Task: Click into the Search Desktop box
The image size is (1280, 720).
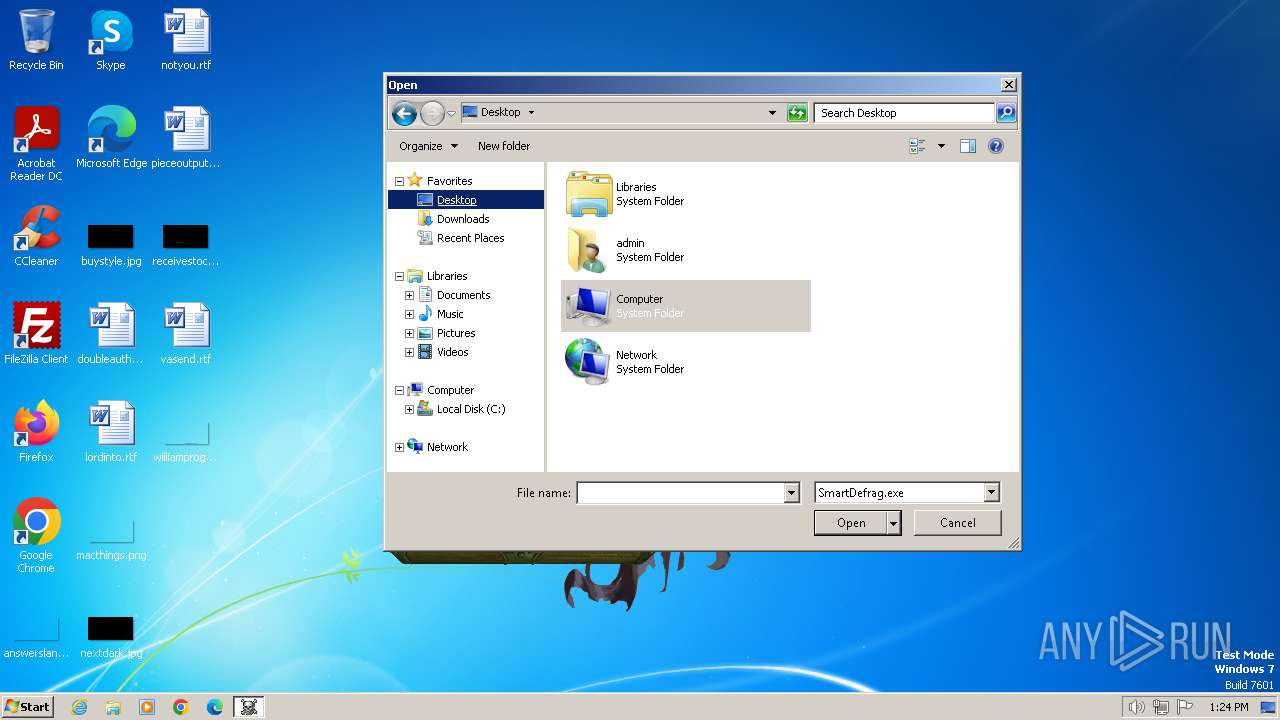Action: tap(905, 113)
